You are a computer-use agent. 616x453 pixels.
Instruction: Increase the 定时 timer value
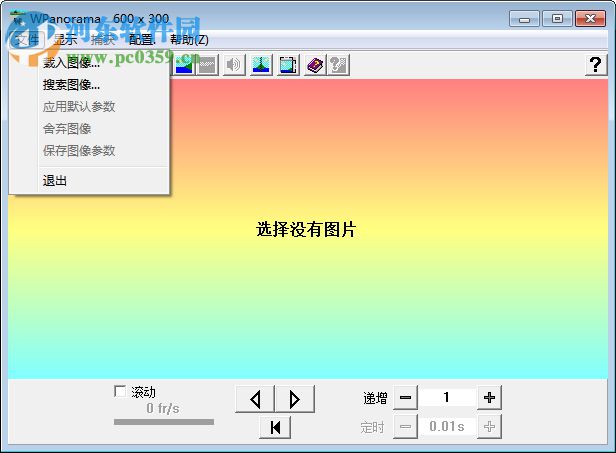[489, 426]
